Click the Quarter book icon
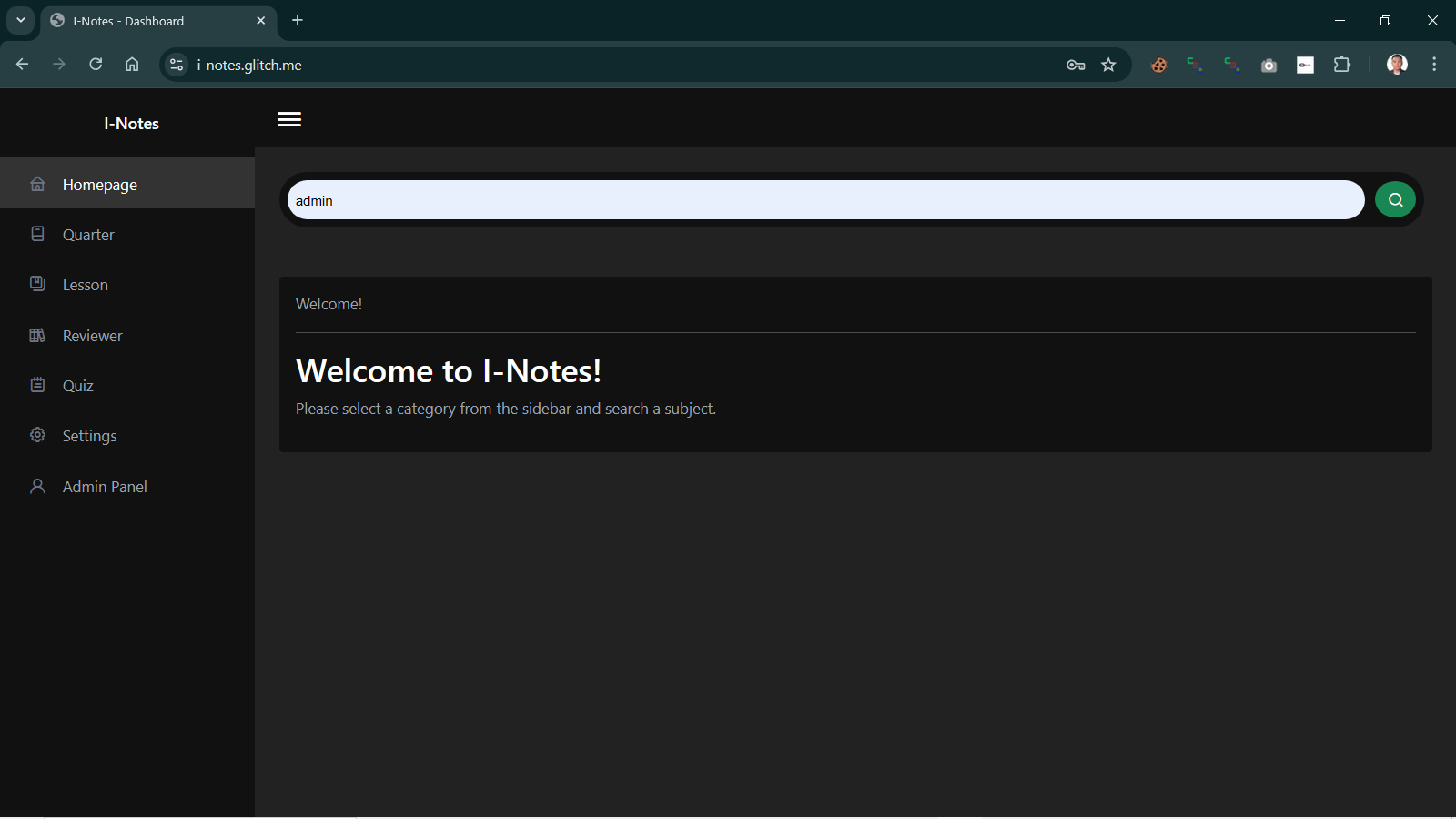Image resolution: width=1456 pixels, height=819 pixels. [x=37, y=234]
